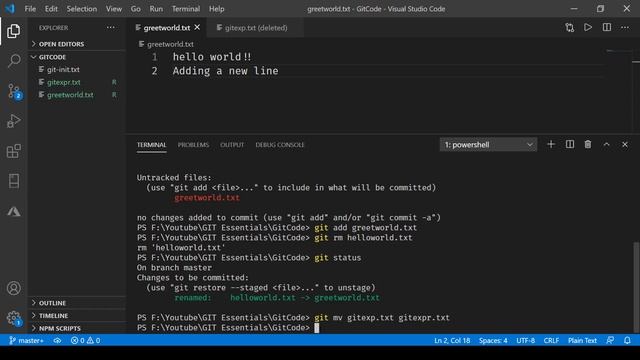Click the open changes compare icon
Image resolution: width=640 pixels, height=360 pixels.
pos(569,28)
